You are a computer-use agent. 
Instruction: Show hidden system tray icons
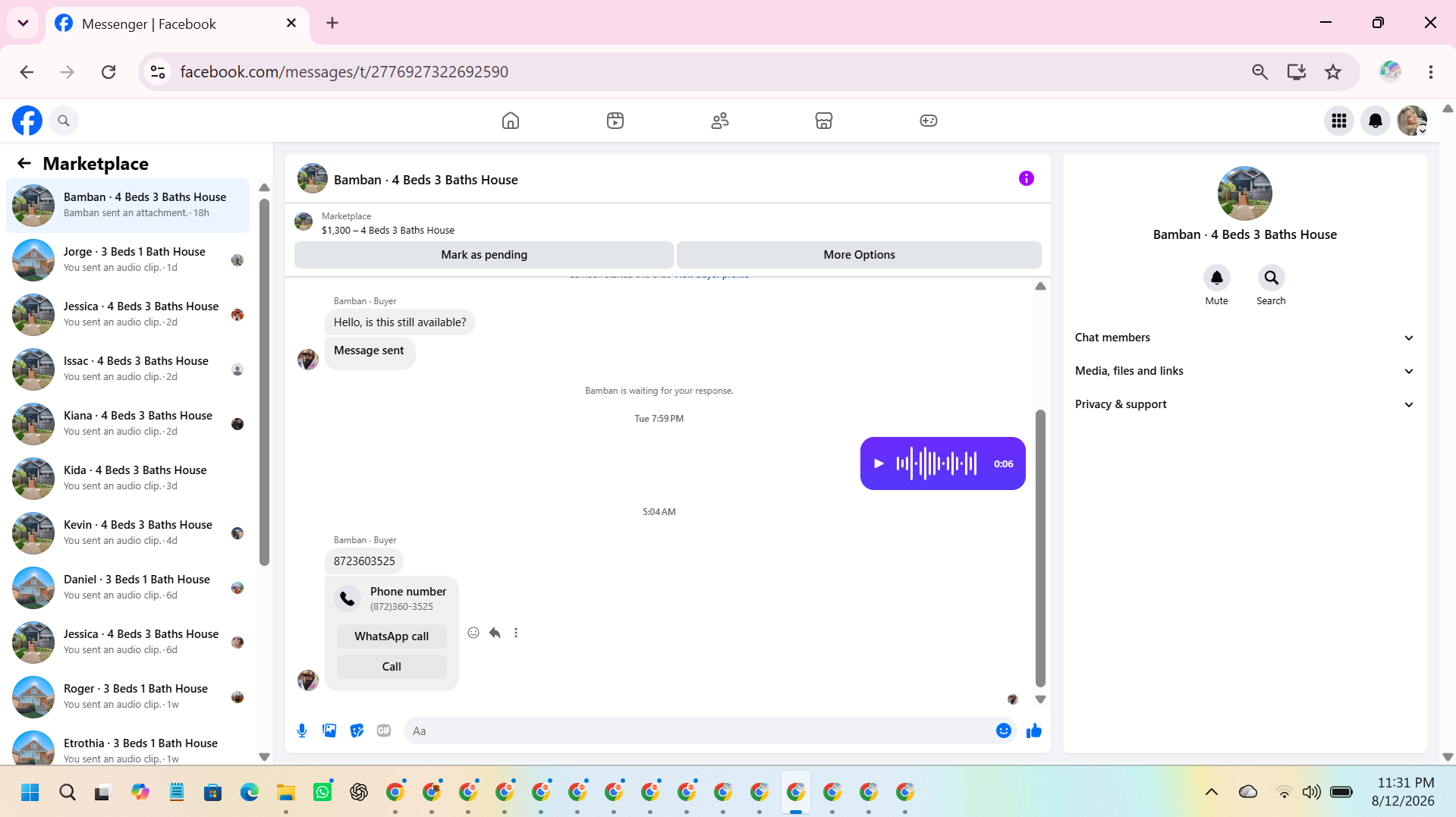[x=1212, y=792]
